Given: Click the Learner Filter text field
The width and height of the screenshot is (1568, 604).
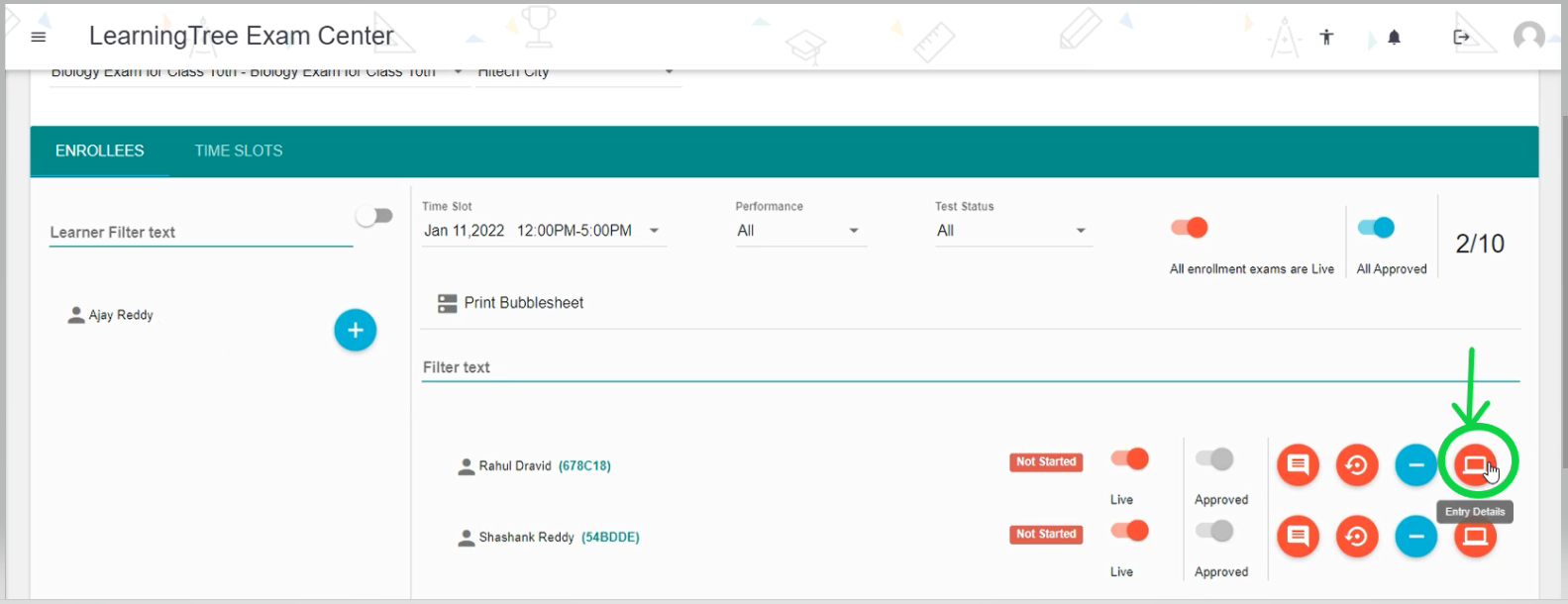Looking at the screenshot, I should (200, 233).
